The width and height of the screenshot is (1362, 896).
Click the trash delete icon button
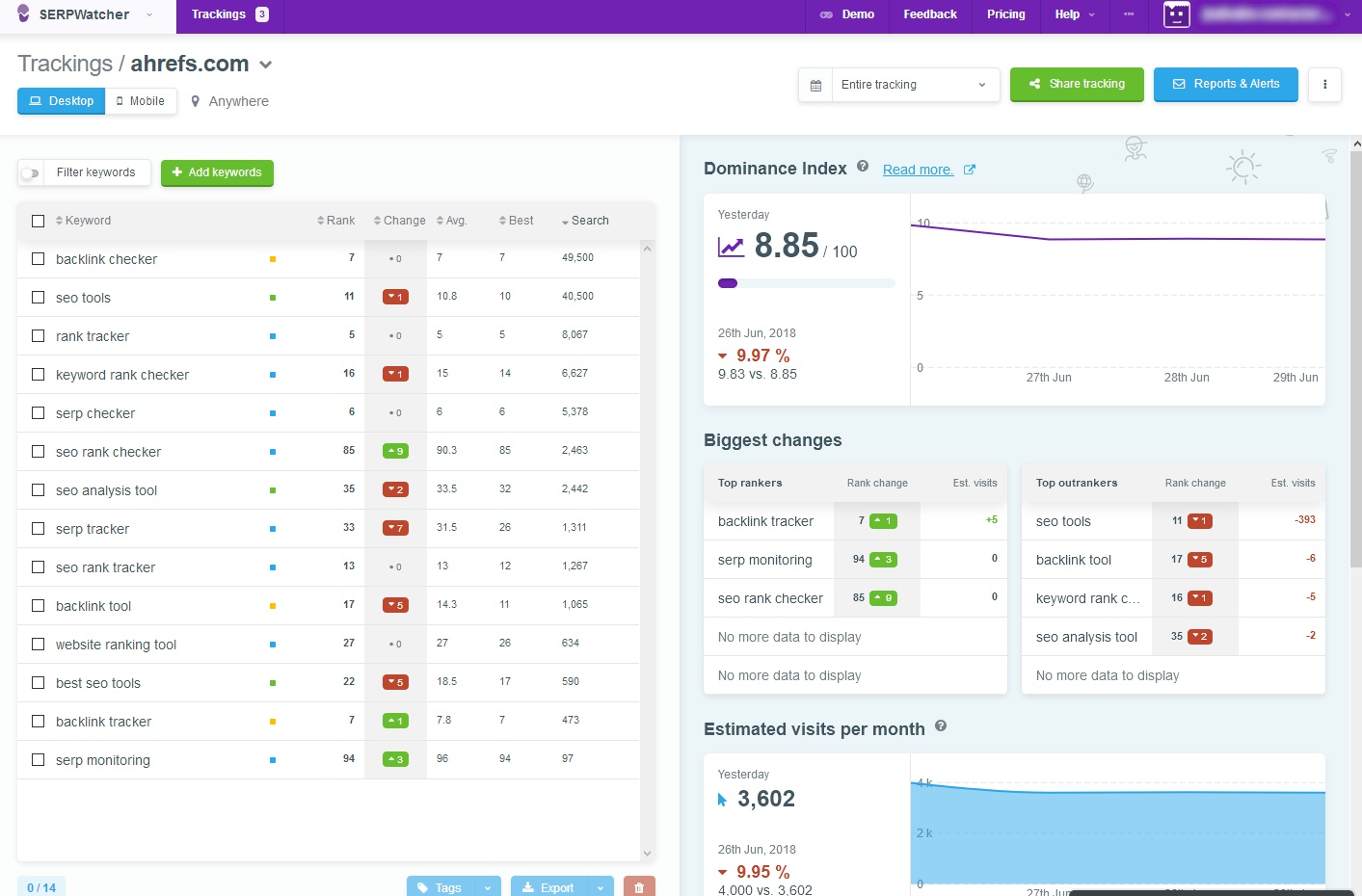pos(639,887)
